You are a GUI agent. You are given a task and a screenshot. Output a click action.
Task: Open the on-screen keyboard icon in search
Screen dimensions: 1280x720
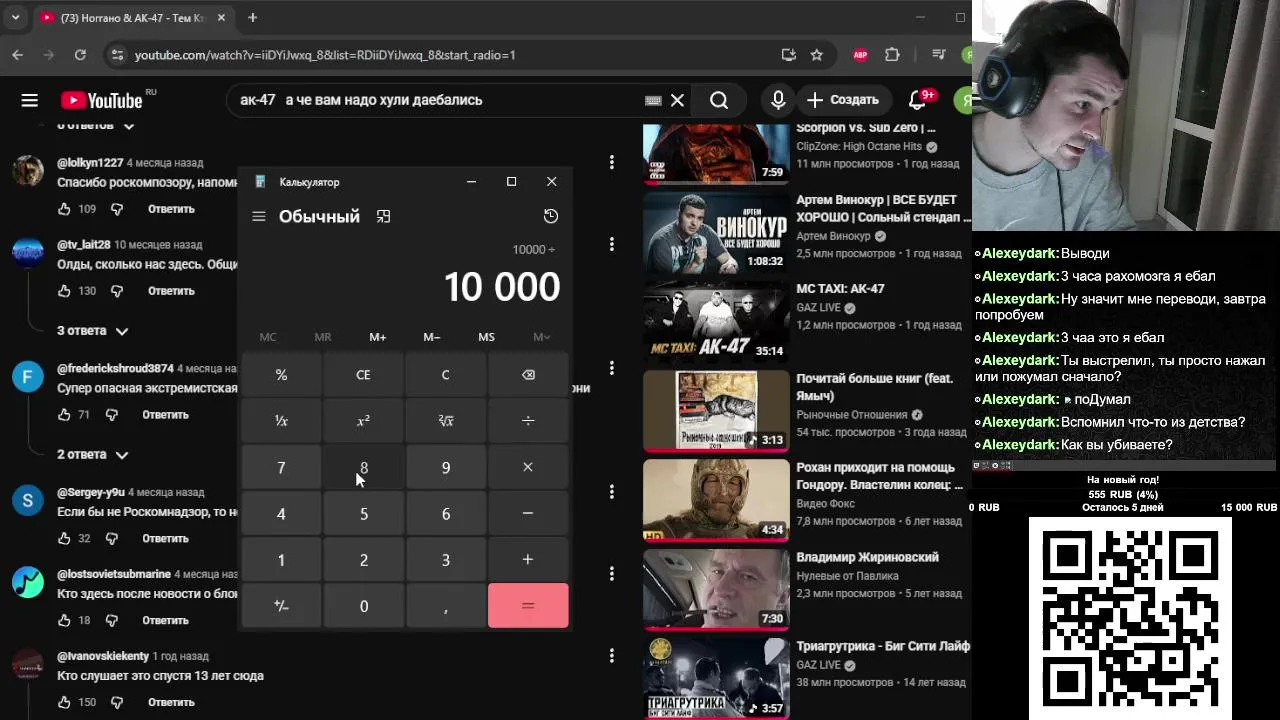click(653, 100)
